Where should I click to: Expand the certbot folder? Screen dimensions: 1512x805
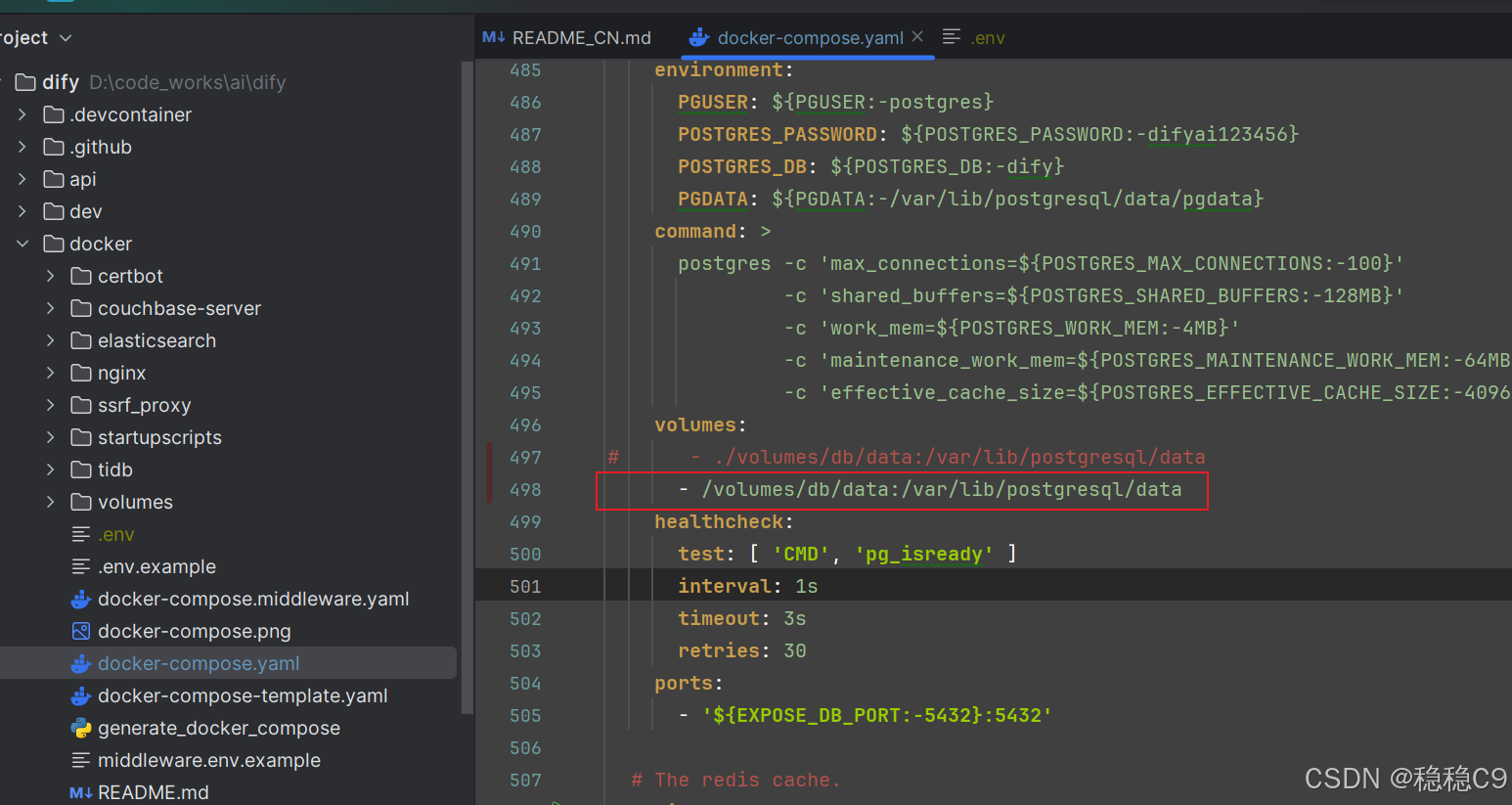[51, 276]
